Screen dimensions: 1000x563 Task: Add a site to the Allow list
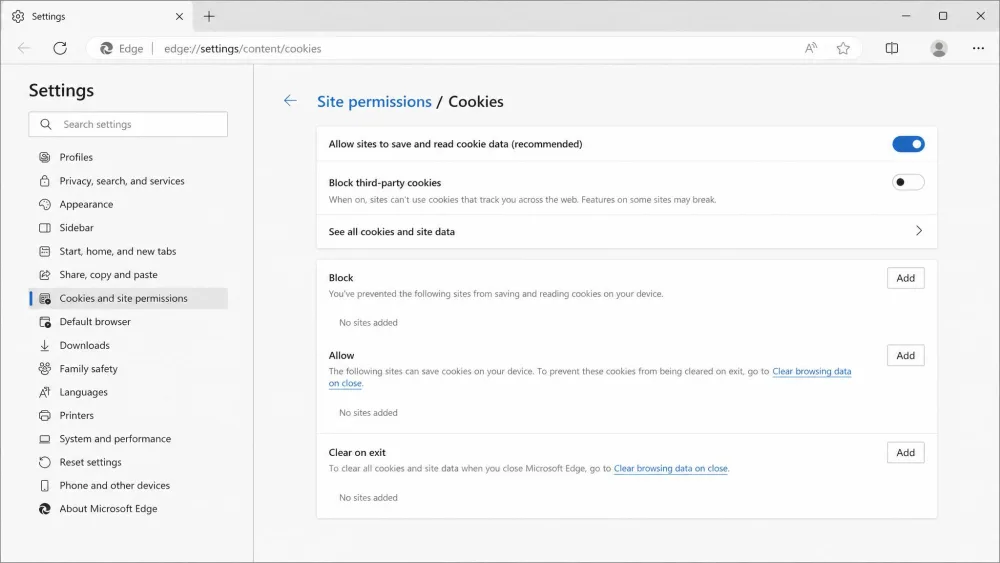(x=905, y=355)
